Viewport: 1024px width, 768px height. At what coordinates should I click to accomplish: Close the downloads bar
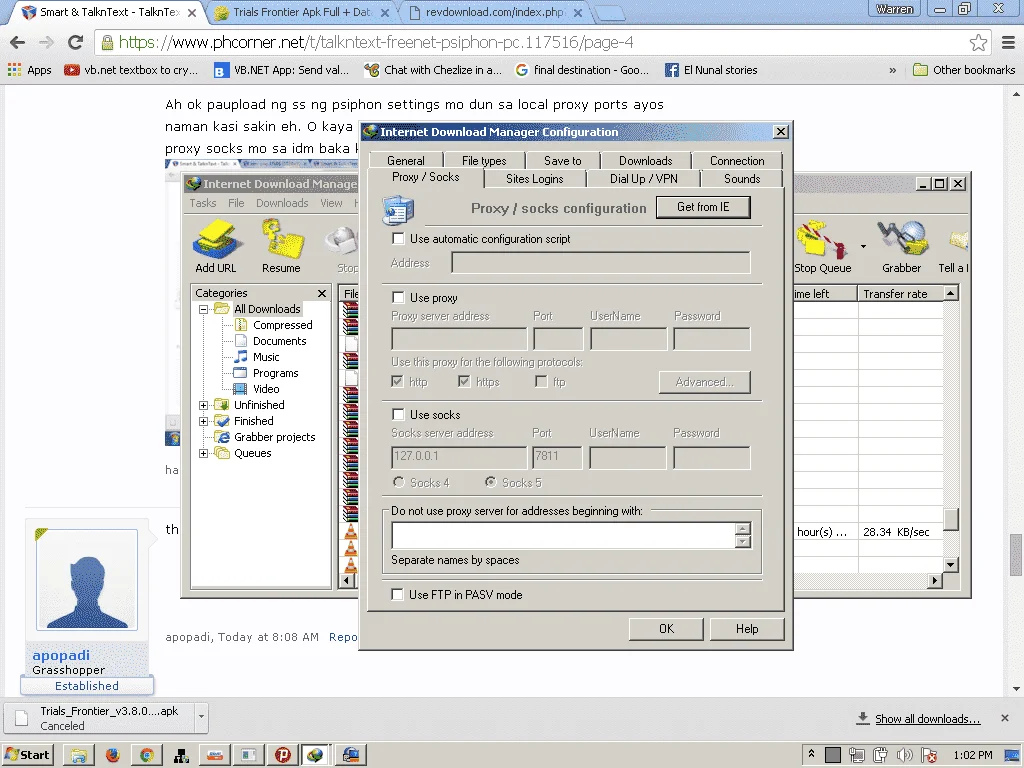coord(1005,718)
